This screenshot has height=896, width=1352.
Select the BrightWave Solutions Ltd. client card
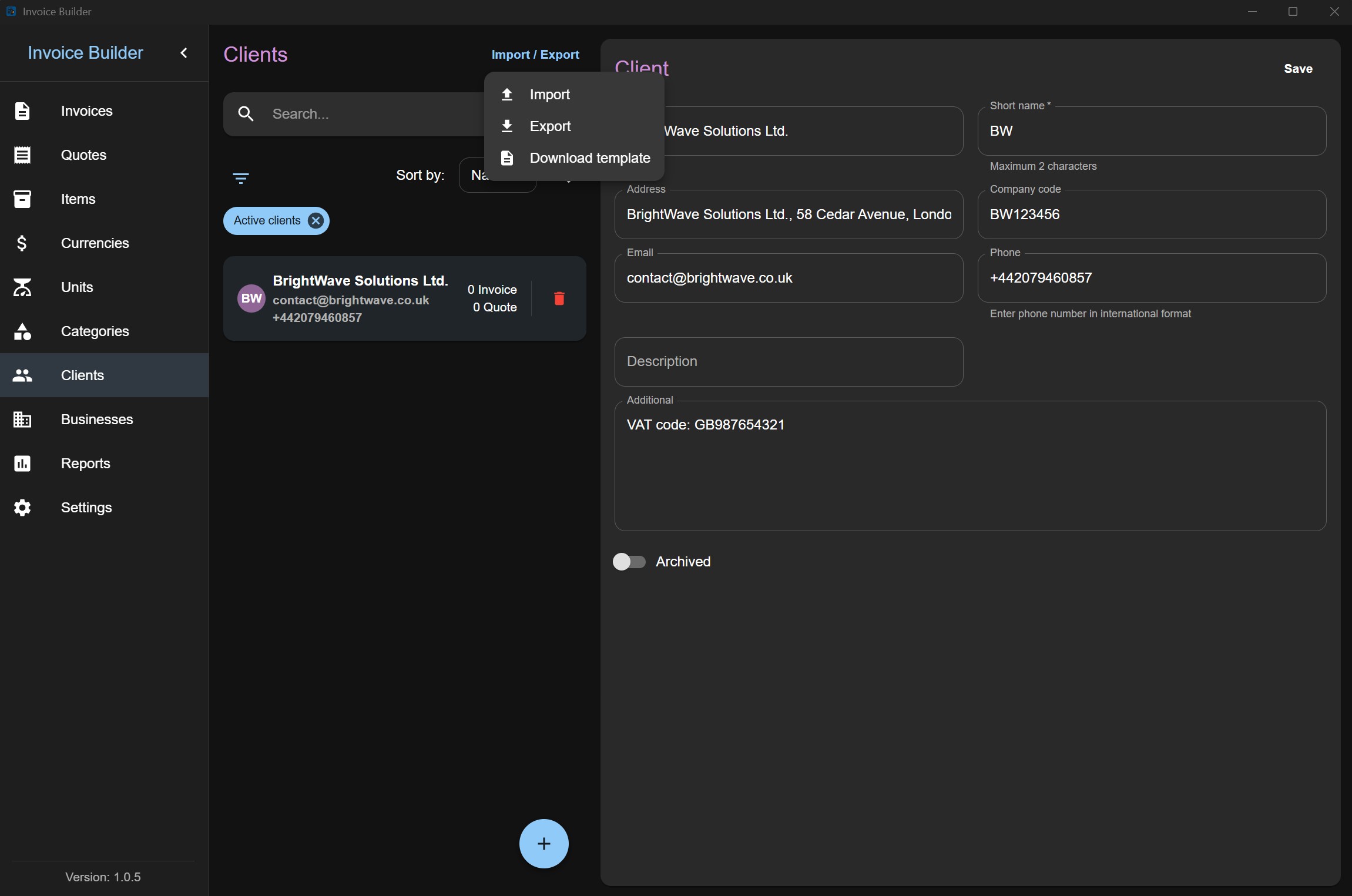404,298
